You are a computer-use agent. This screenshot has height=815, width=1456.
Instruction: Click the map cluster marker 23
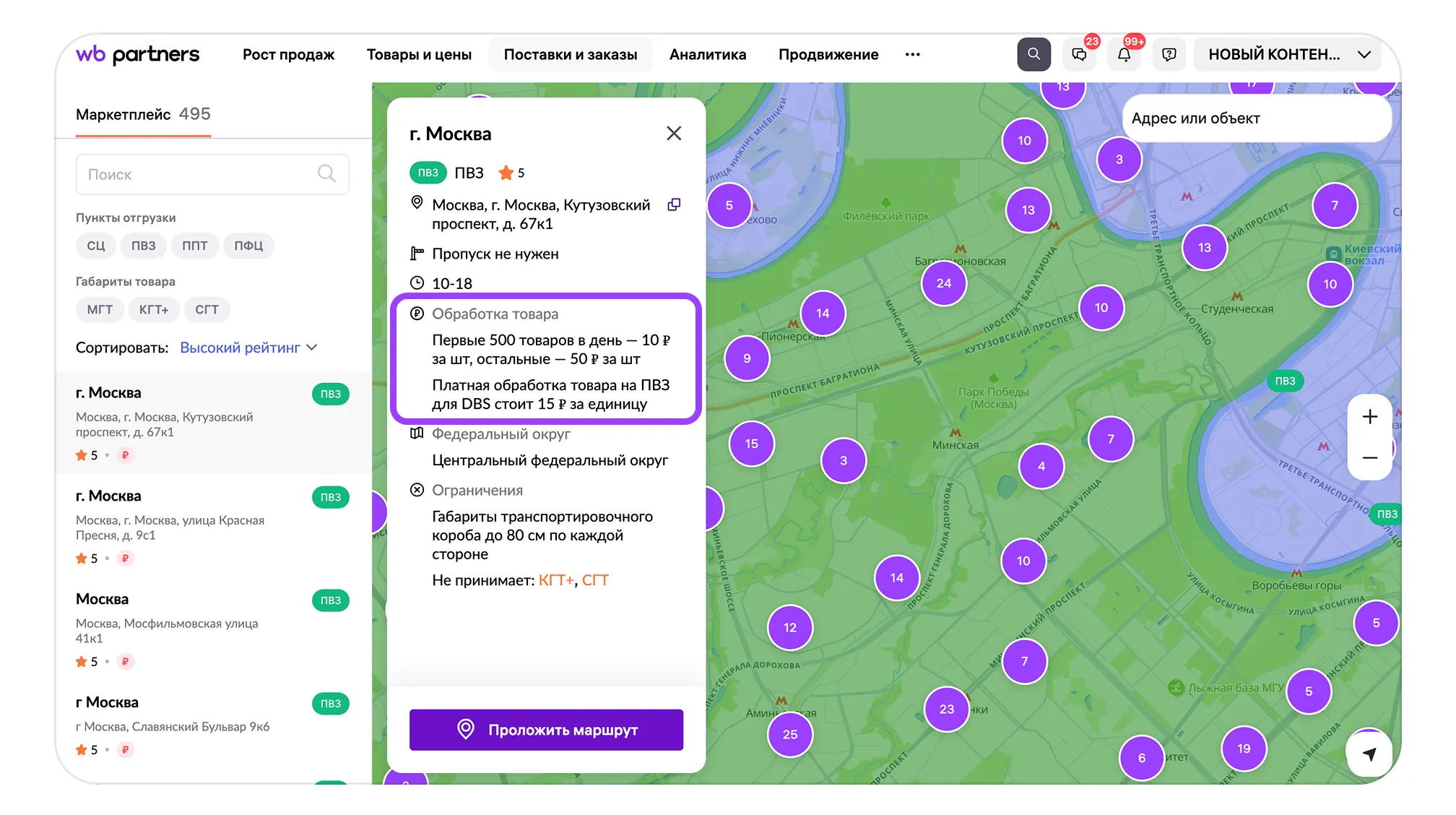(x=946, y=709)
